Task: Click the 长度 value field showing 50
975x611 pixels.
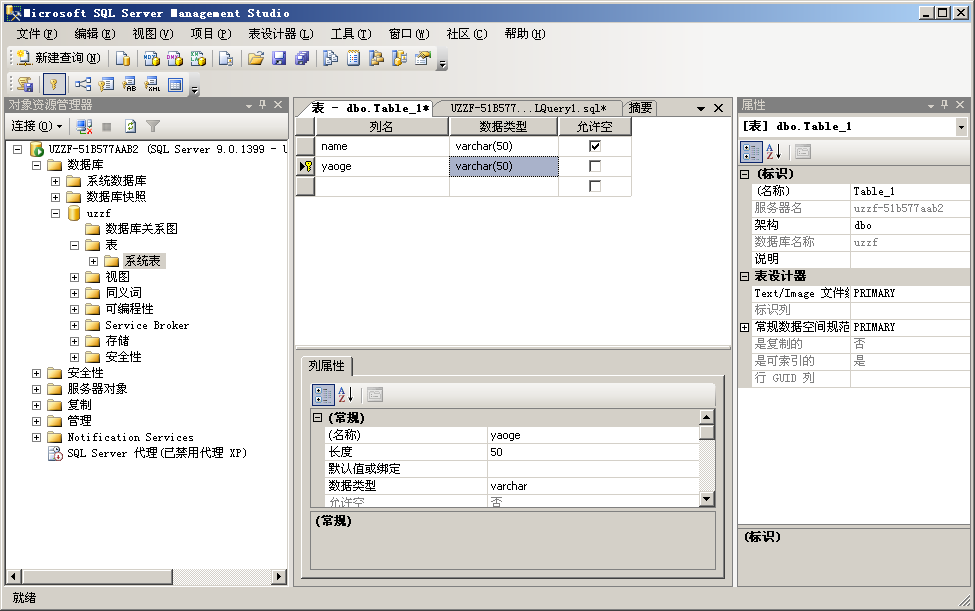Action: tap(593, 452)
